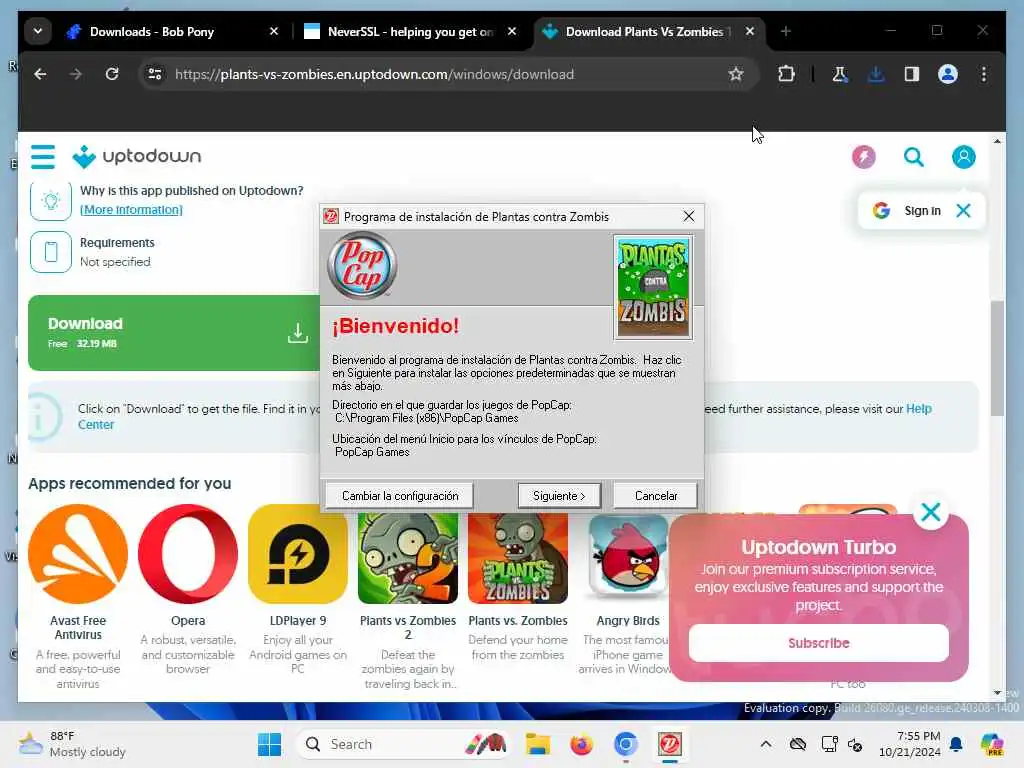Click Cambiar la configuración in installer
Viewport: 1024px width, 768px height.
(x=400, y=496)
